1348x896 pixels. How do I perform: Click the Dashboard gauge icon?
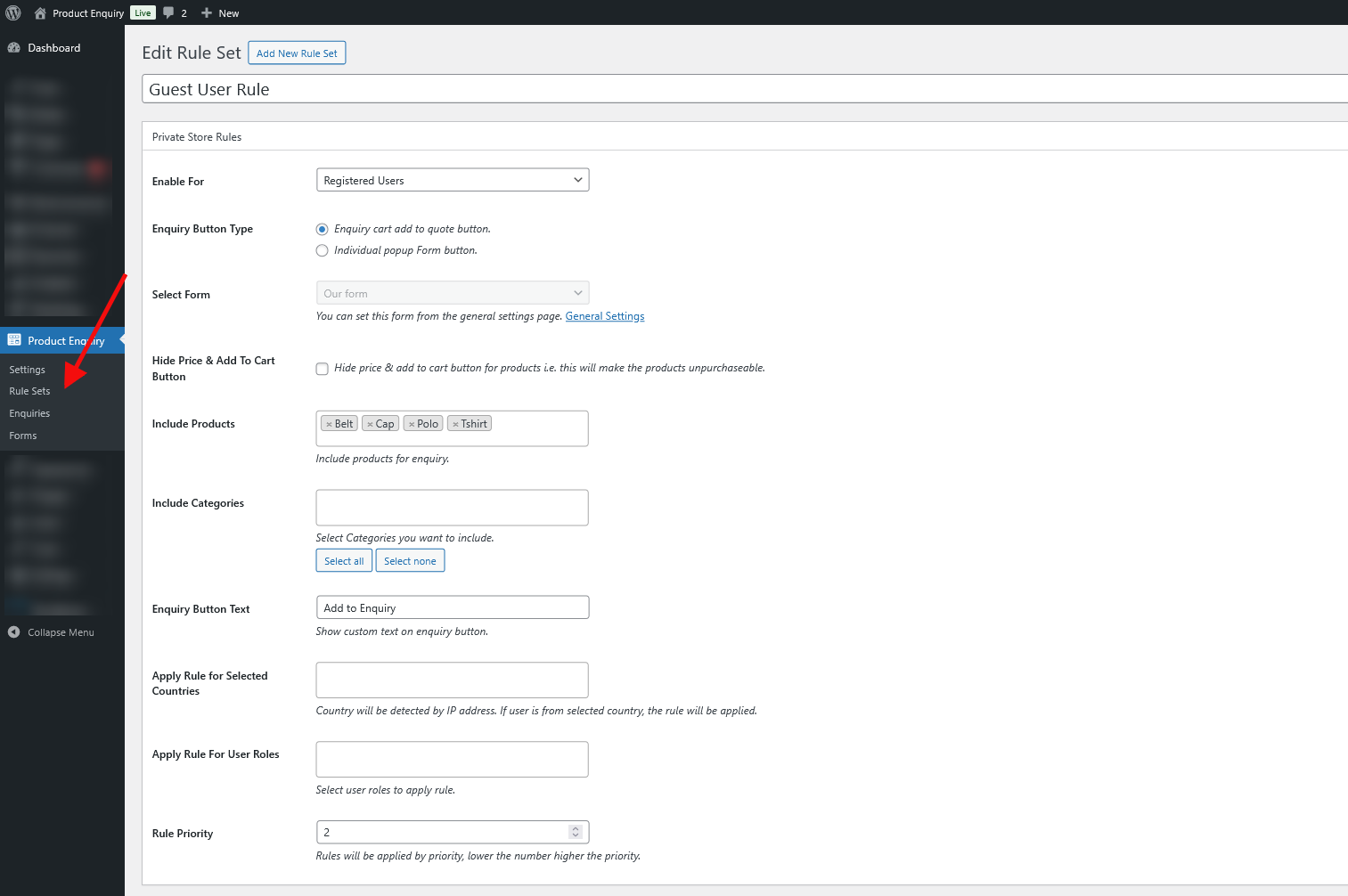[14, 48]
